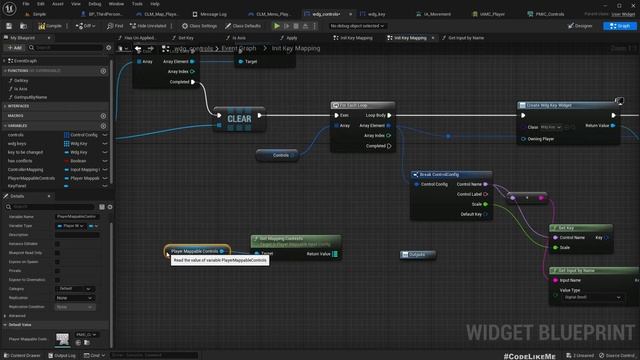This screenshot has height=360, width=640.
Task: Toggle visibility eye for wdg keys variable
Action: [105, 144]
